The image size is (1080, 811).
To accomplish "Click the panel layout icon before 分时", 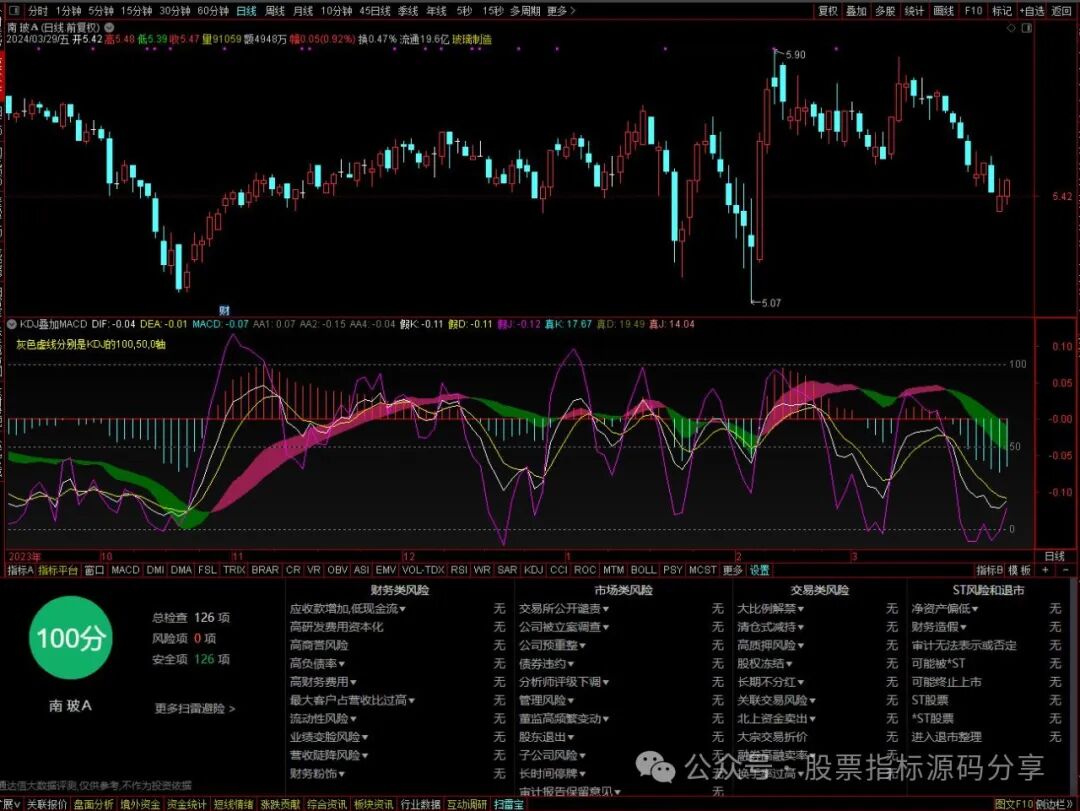I will [x=14, y=11].
